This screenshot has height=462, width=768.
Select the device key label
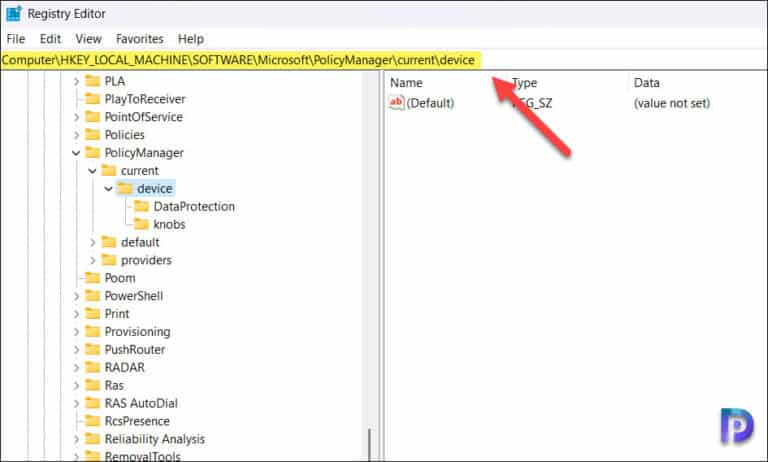pyautogui.click(x=155, y=189)
